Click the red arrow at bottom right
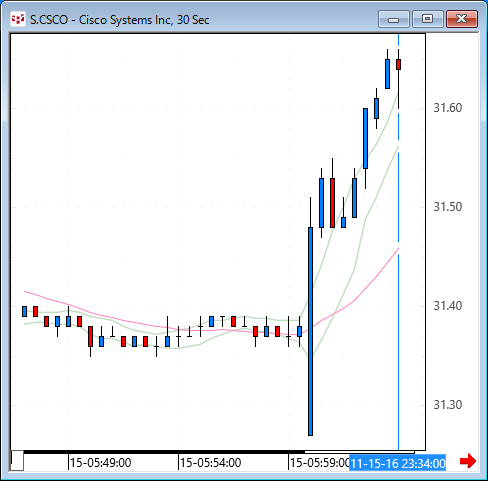The width and height of the screenshot is (488, 481). (x=468, y=461)
